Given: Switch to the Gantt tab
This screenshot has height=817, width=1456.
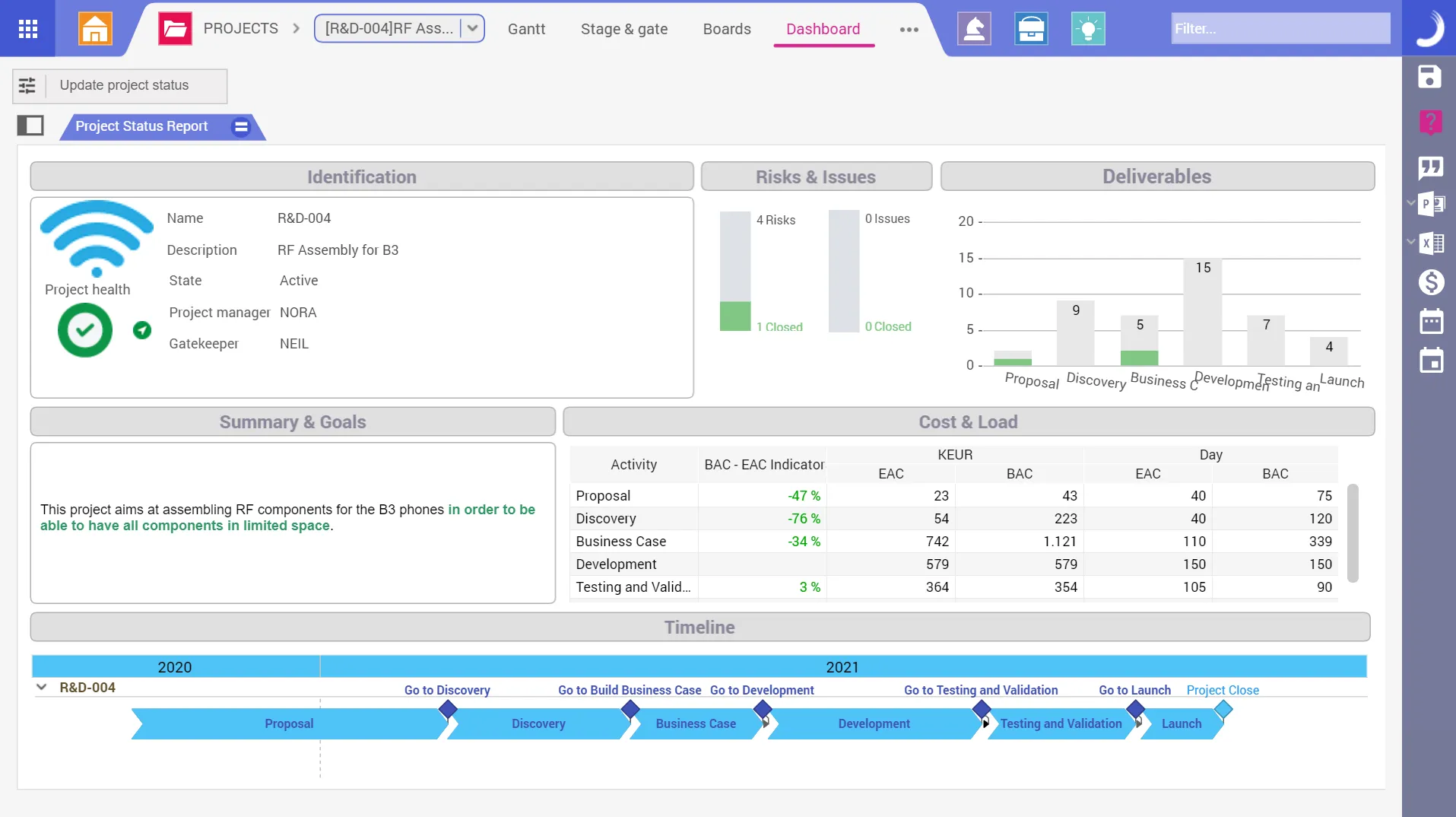Looking at the screenshot, I should click(526, 29).
